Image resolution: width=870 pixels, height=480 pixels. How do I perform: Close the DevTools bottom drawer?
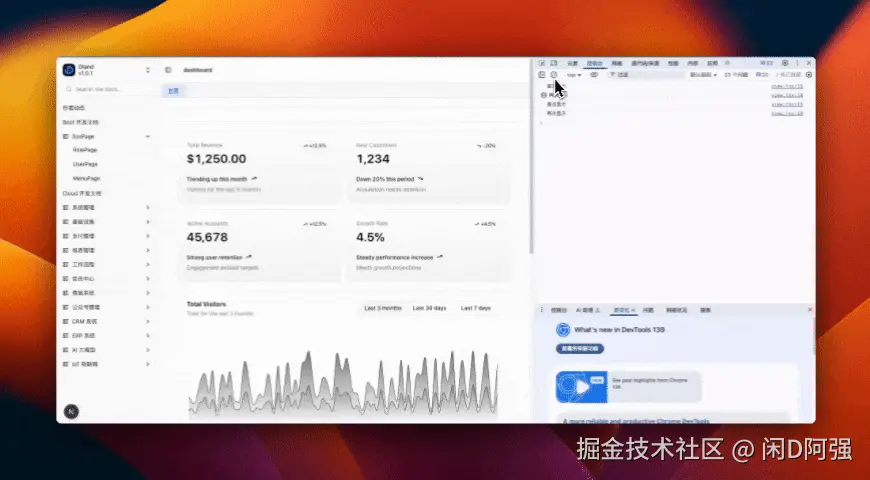click(x=810, y=309)
